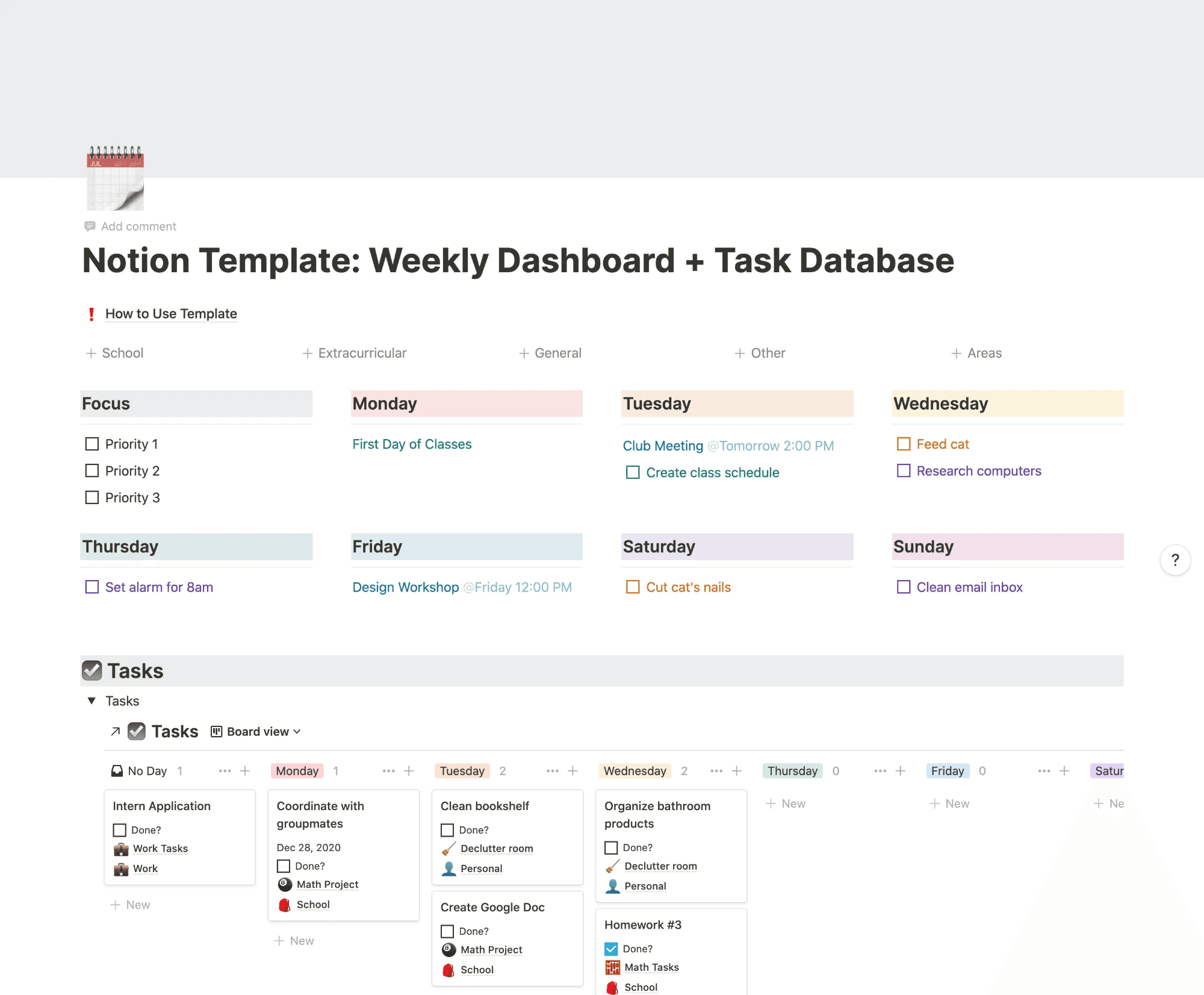The image size is (1204, 995).
Task: Uncheck Done? on Homework #3 card
Action: (x=611, y=949)
